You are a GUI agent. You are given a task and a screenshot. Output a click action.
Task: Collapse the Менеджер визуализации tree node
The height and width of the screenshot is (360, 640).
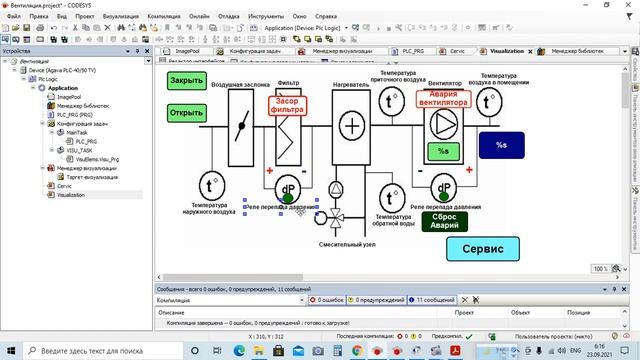click(42, 168)
